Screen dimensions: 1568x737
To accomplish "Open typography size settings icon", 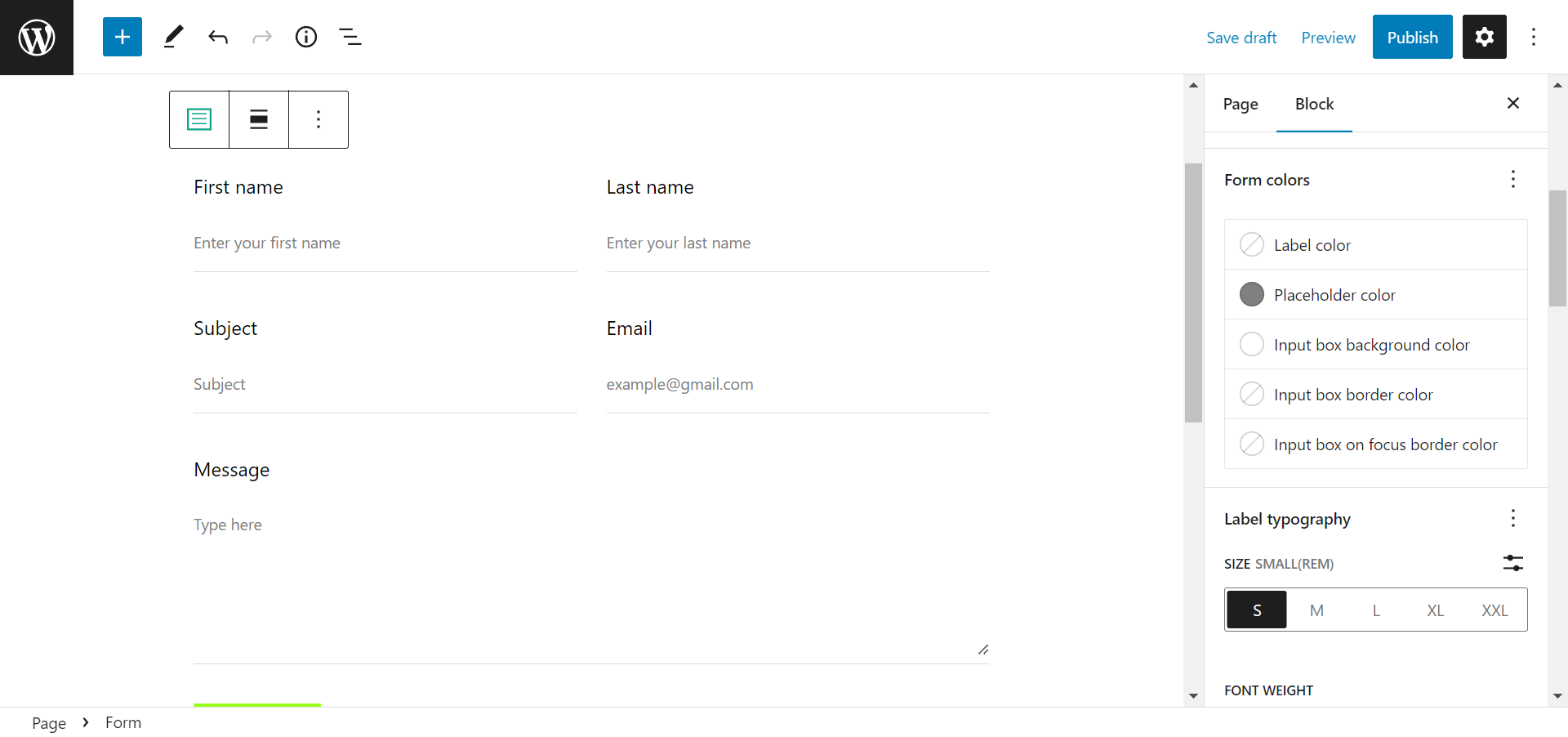I will click(1512, 563).
